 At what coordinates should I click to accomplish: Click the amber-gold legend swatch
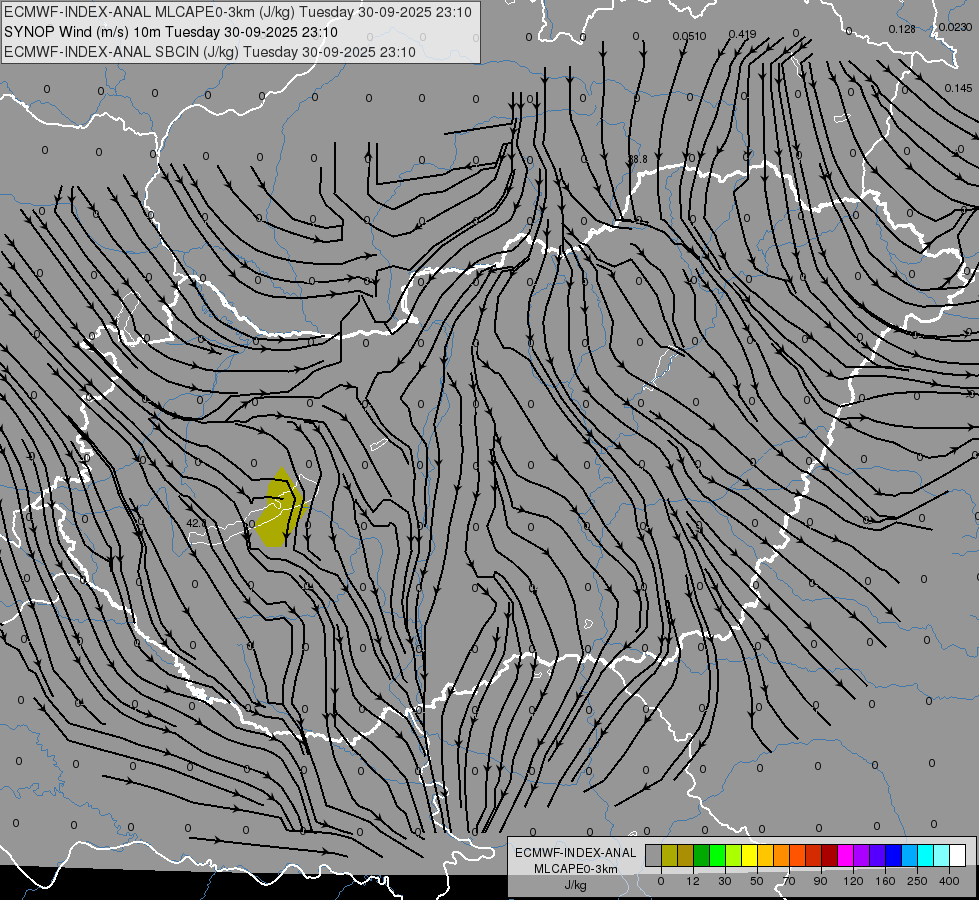[x=765, y=855]
